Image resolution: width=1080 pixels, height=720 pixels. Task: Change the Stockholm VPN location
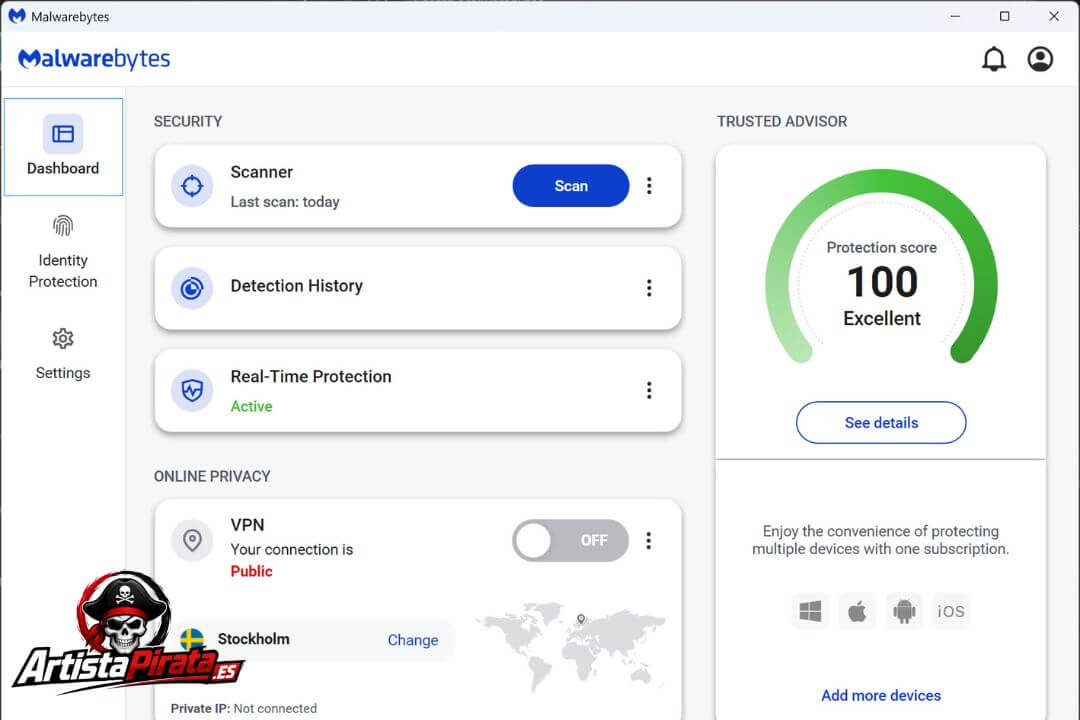(x=413, y=640)
